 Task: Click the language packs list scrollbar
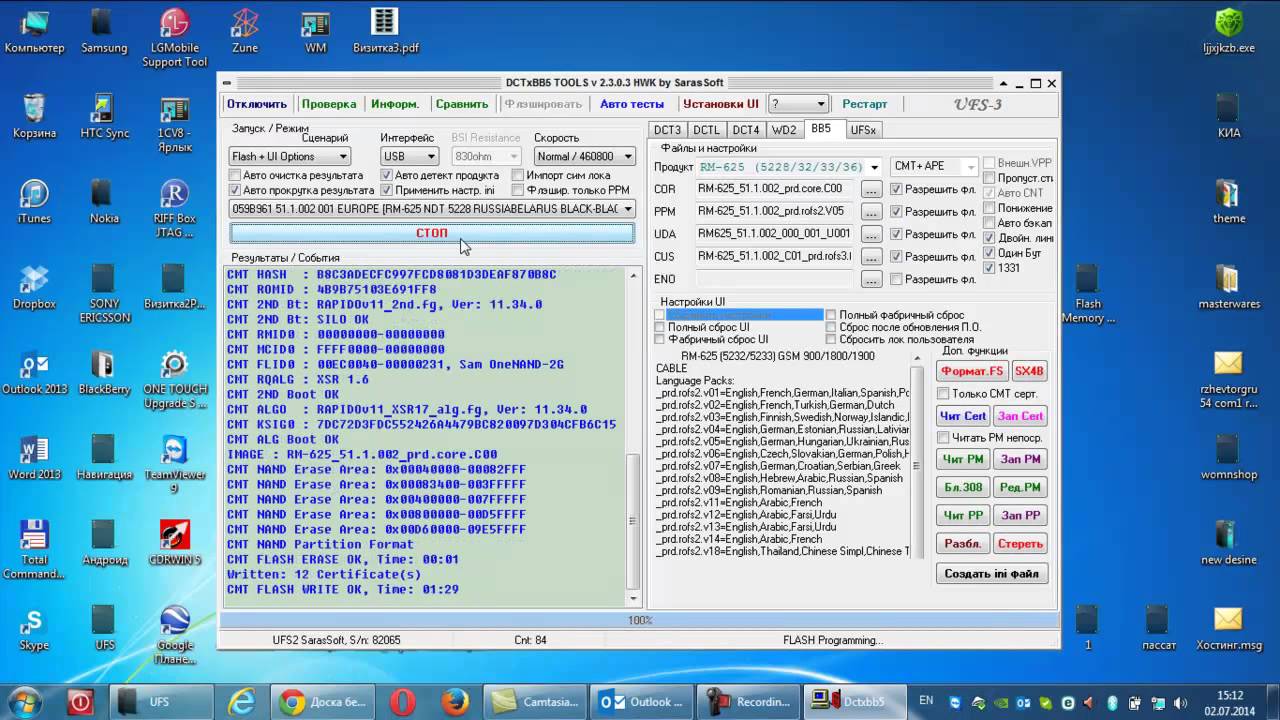(x=918, y=455)
